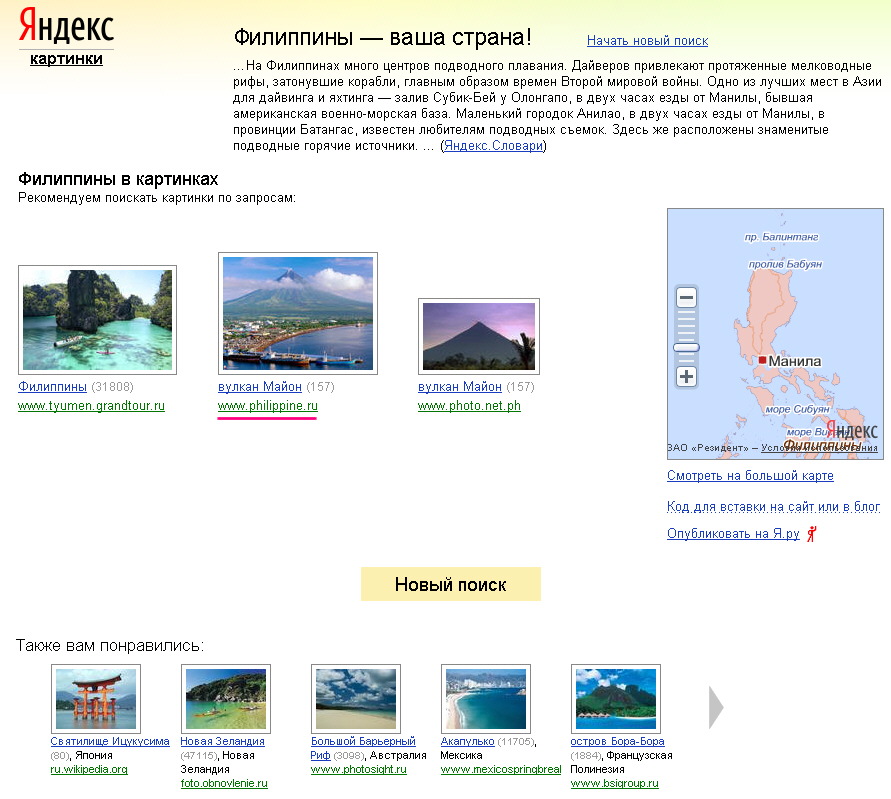
Task: Open the Начать новый поиск link
Action: 647,41
